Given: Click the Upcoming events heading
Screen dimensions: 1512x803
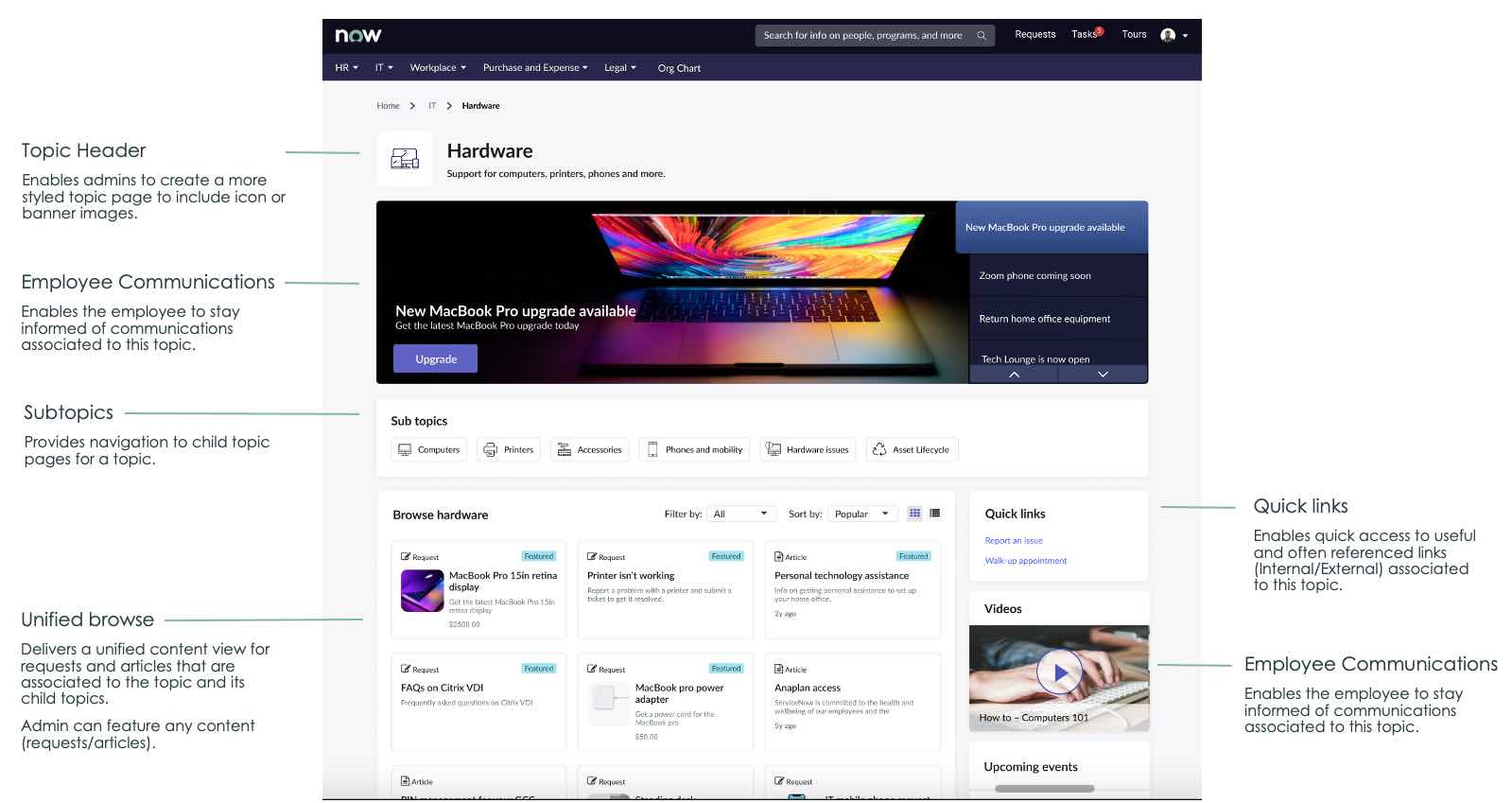Looking at the screenshot, I should 1031,767.
